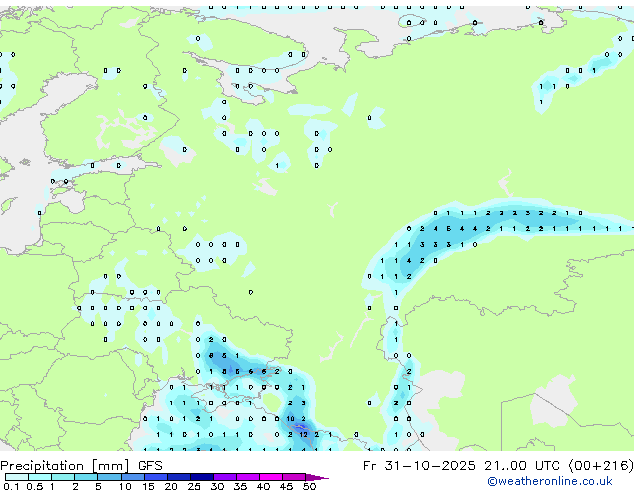Click the legend label '0.1'

[11, 486]
